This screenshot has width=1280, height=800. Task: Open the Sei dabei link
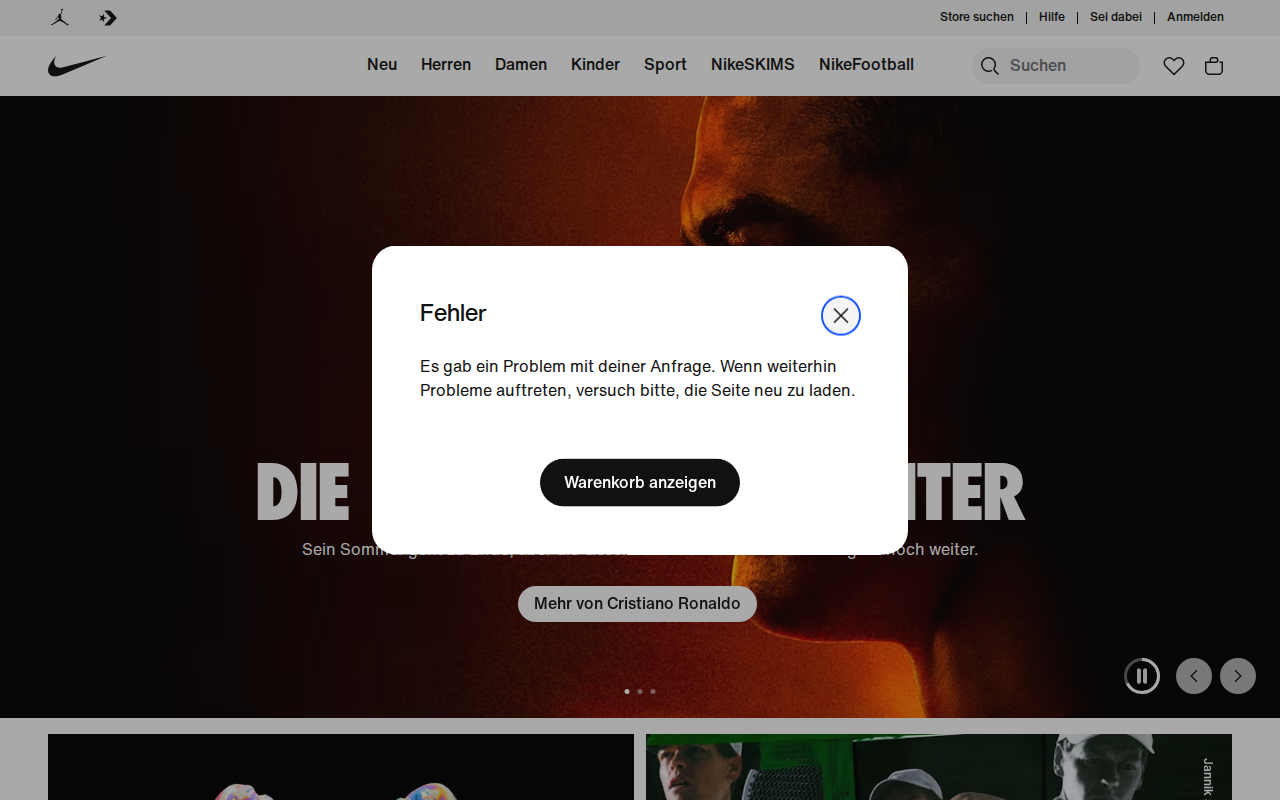click(x=1116, y=17)
